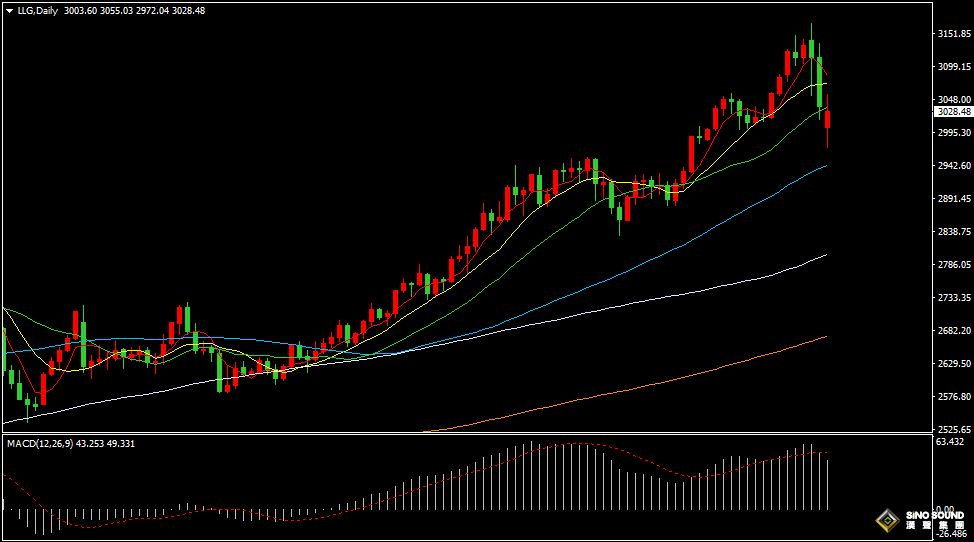Click the 2786.05 price axis label

(954, 264)
